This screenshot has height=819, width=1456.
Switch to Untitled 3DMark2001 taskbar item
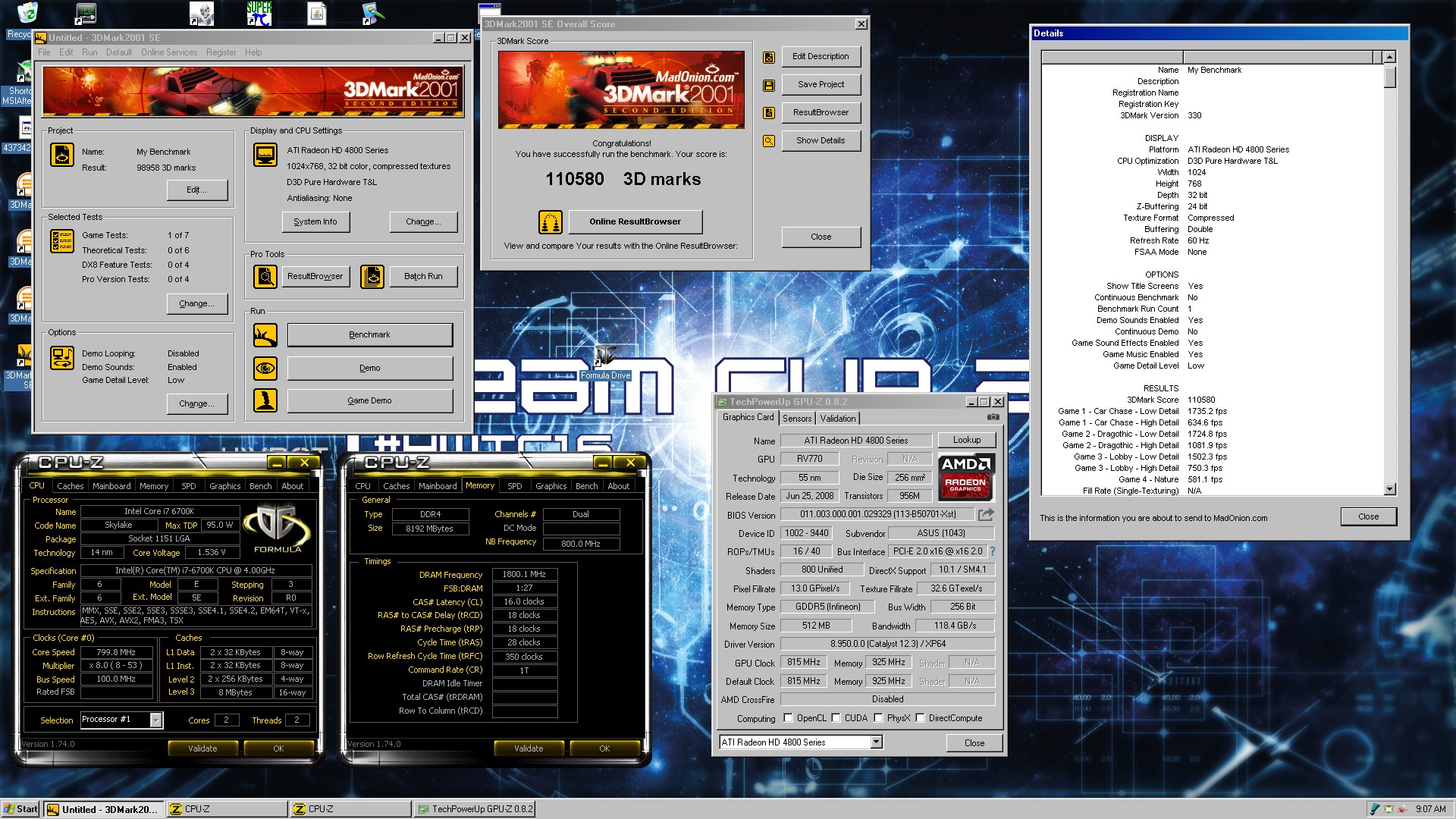coord(103,809)
